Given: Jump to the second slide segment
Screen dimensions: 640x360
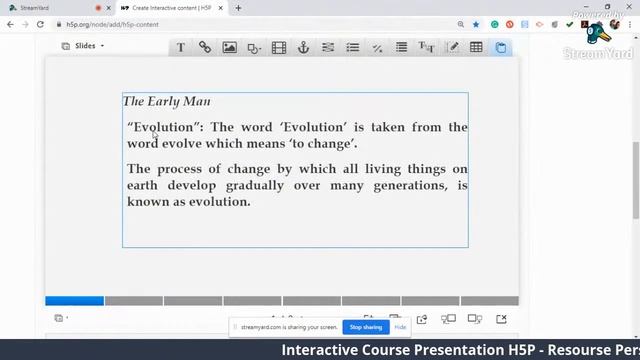Looking at the screenshot, I should (x=134, y=301).
